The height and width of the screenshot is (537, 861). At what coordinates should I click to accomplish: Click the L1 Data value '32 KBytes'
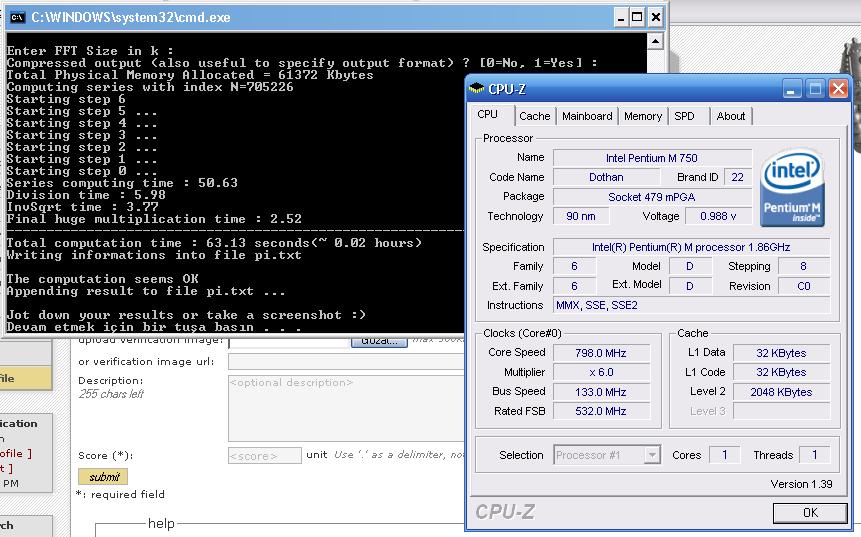pyautogui.click(x=781, y=353)
